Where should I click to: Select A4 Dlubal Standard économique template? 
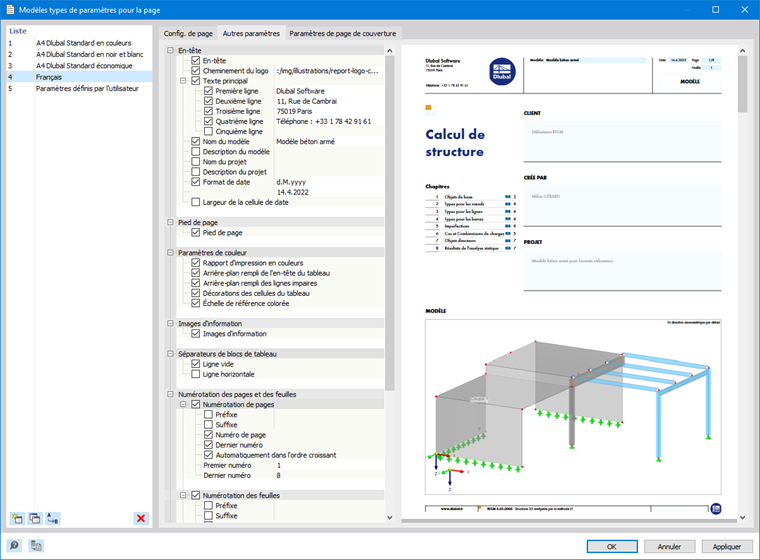tap(79, 66)
